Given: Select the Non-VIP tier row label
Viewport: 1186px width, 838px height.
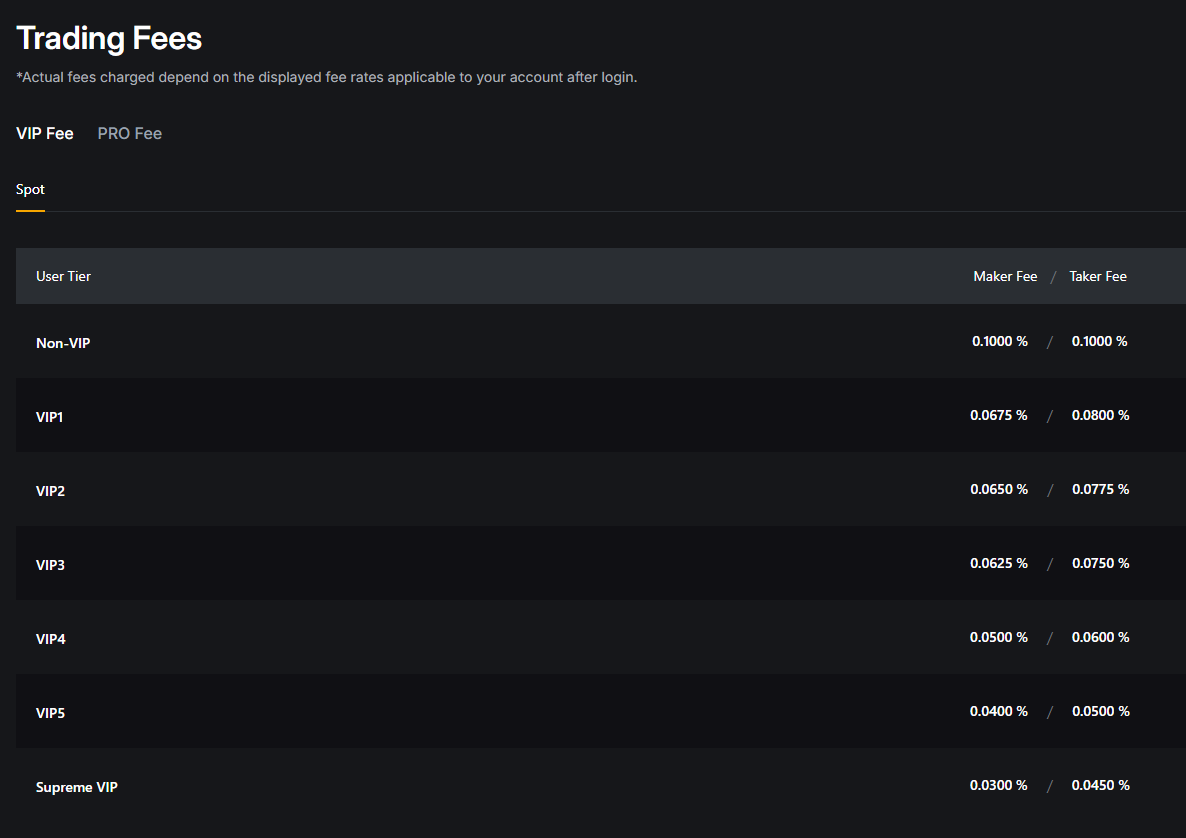Looking at the screenshot, I should 63,343.
